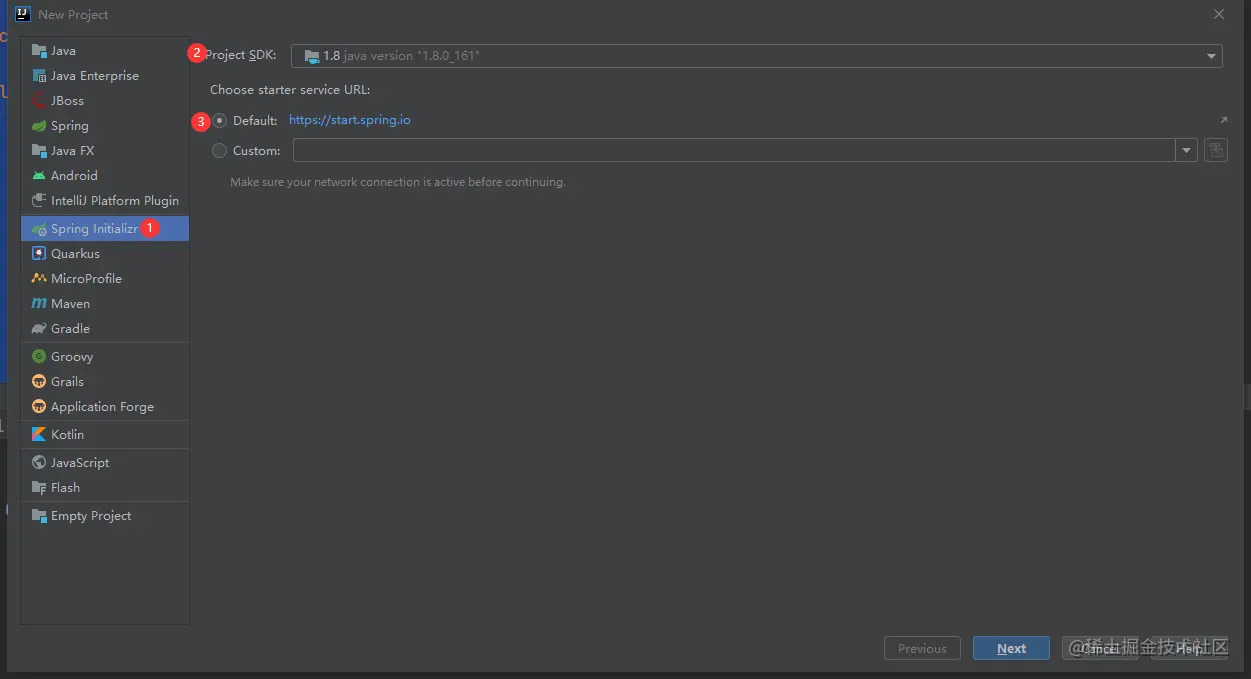1251x679 pixels.
Task: Open the https://start.spring.io link
Action: pyautogui.click(x=349, y=120)
